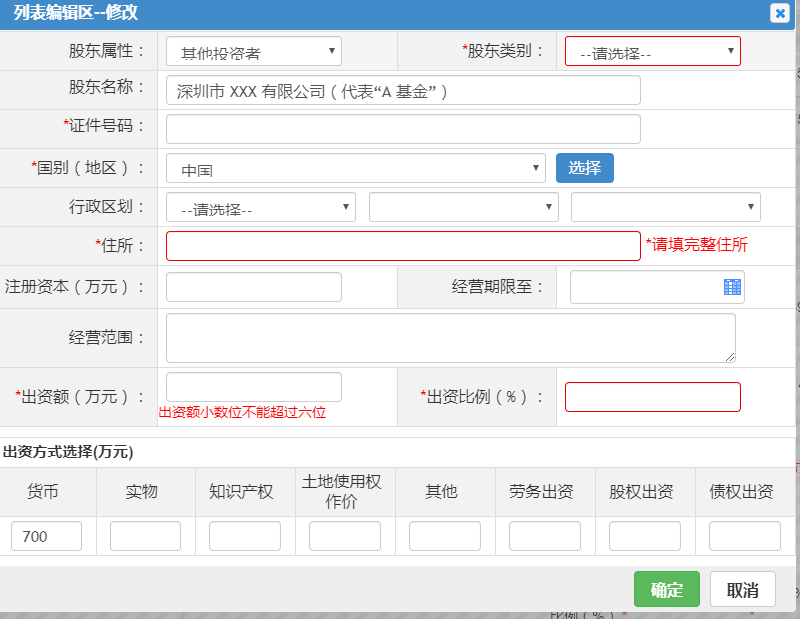
Task: Open the 国别（地区） dropdown showing 中国
Action: (356, 168)
